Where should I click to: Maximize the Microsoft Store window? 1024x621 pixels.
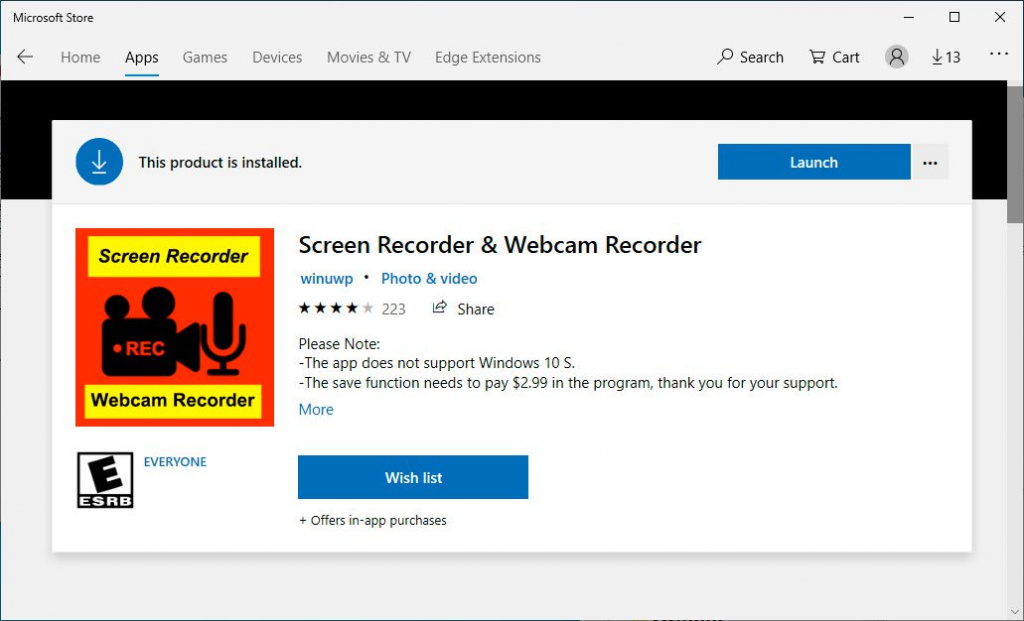[954, 17]
